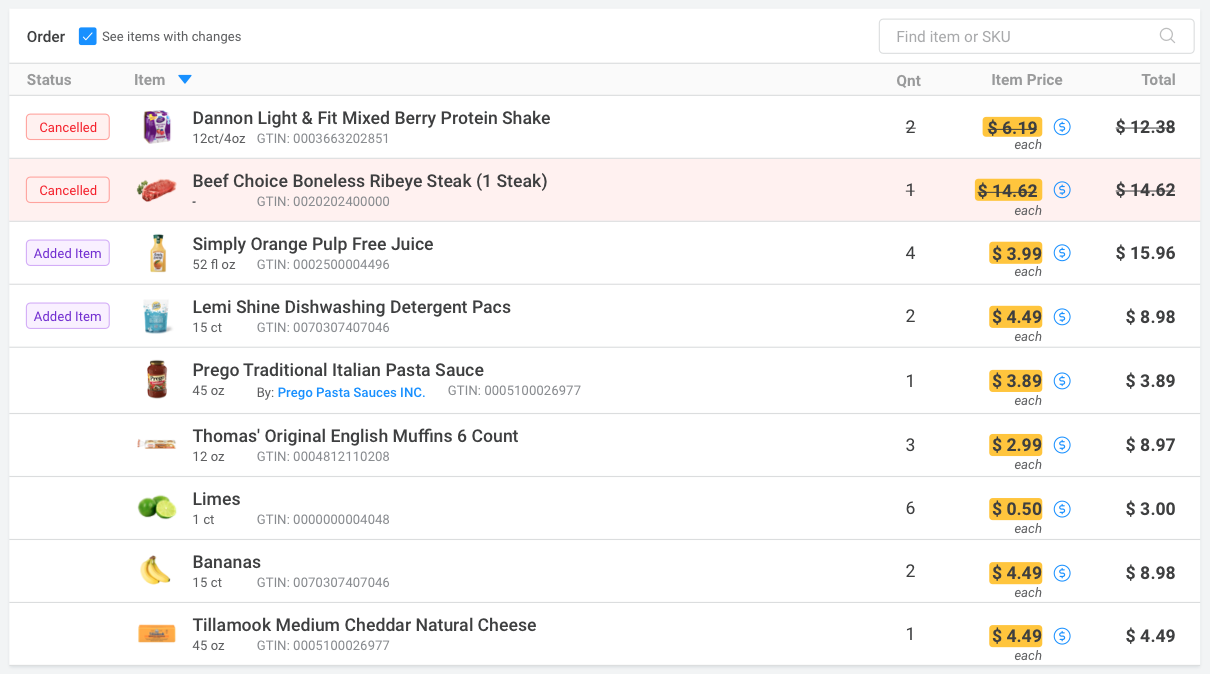Click the Added Item badge for orange juice
Image resolution: width=1210 pixels, height=674 pixels.
[x=68, y=253]
